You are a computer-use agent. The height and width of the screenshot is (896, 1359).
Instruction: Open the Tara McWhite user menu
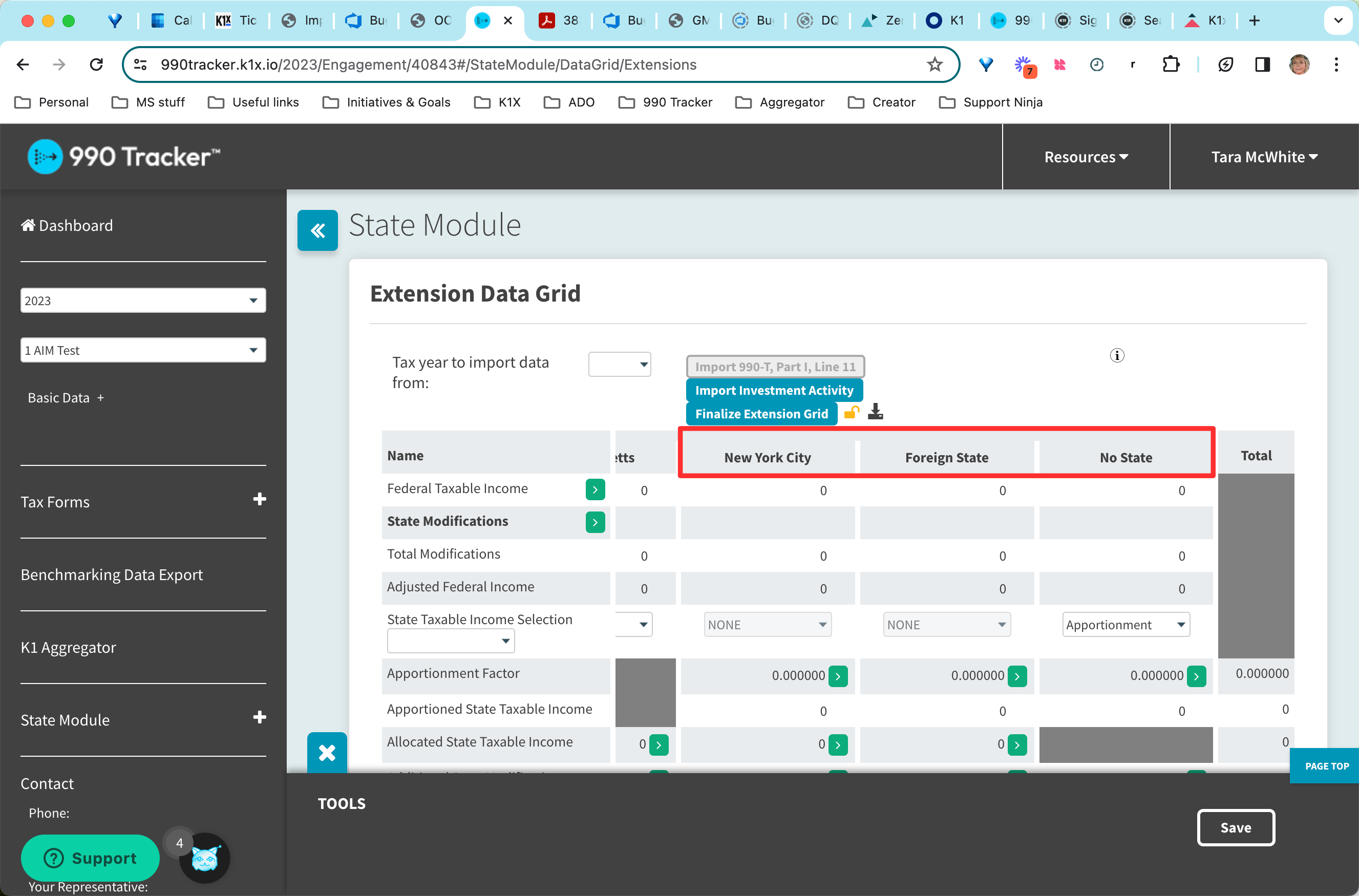tap(1264, 157)
